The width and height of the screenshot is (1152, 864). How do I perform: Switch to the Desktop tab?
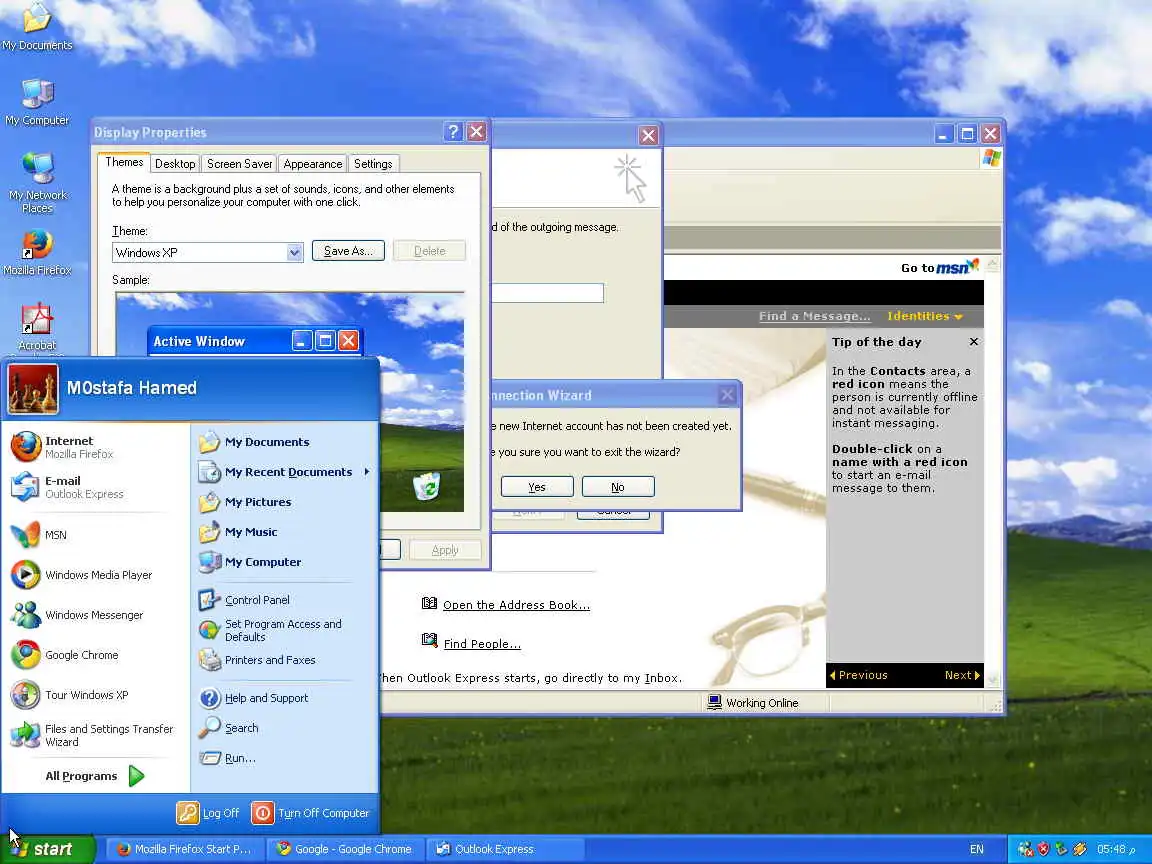(175, 164)
